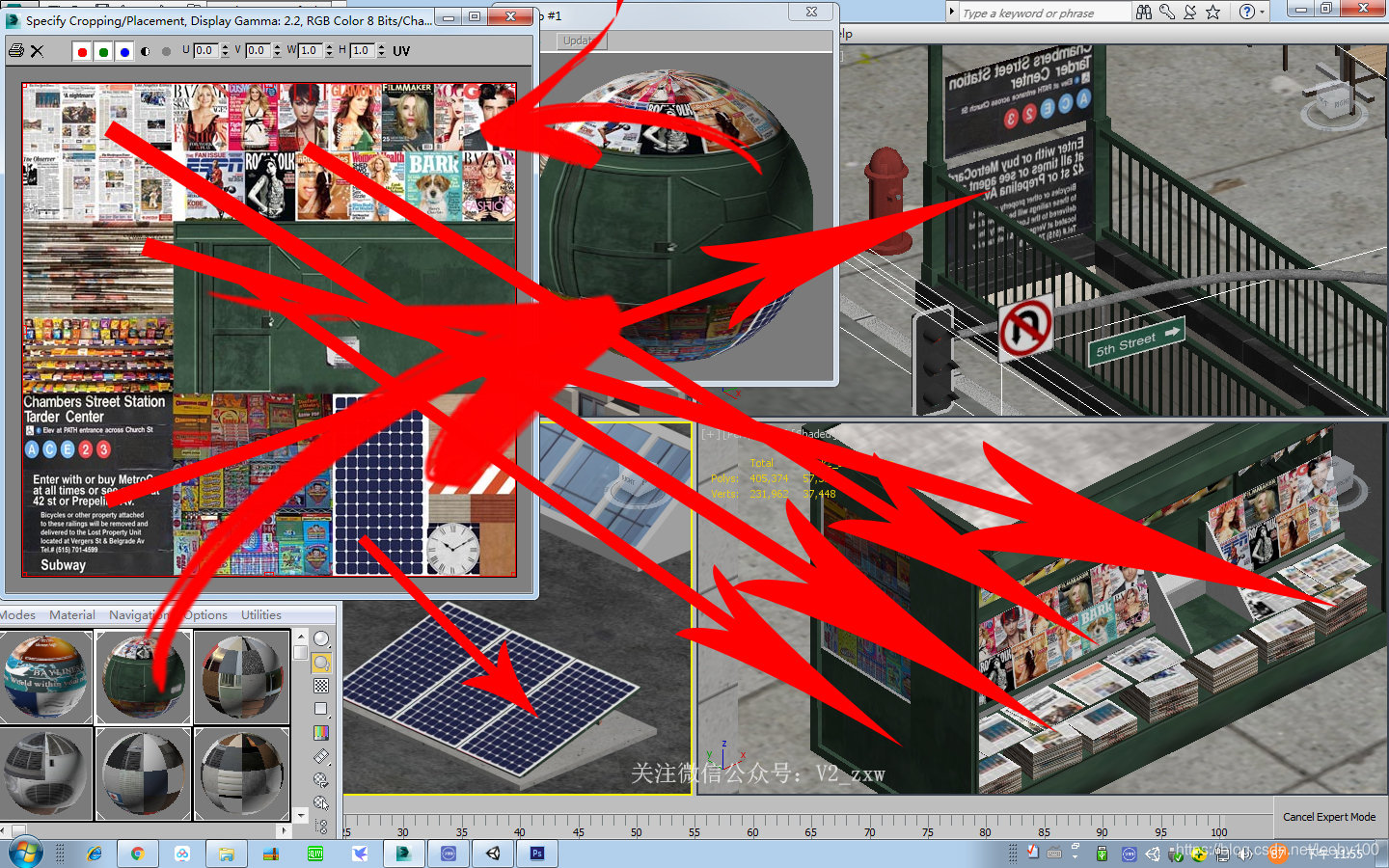Open the Navigation menu
This screenshot has width=1389, height=868.
[x=138, y=614]
